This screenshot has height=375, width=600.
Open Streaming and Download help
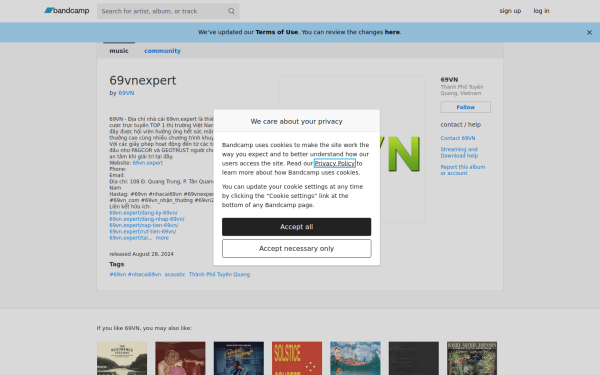(x=459, y=152)
